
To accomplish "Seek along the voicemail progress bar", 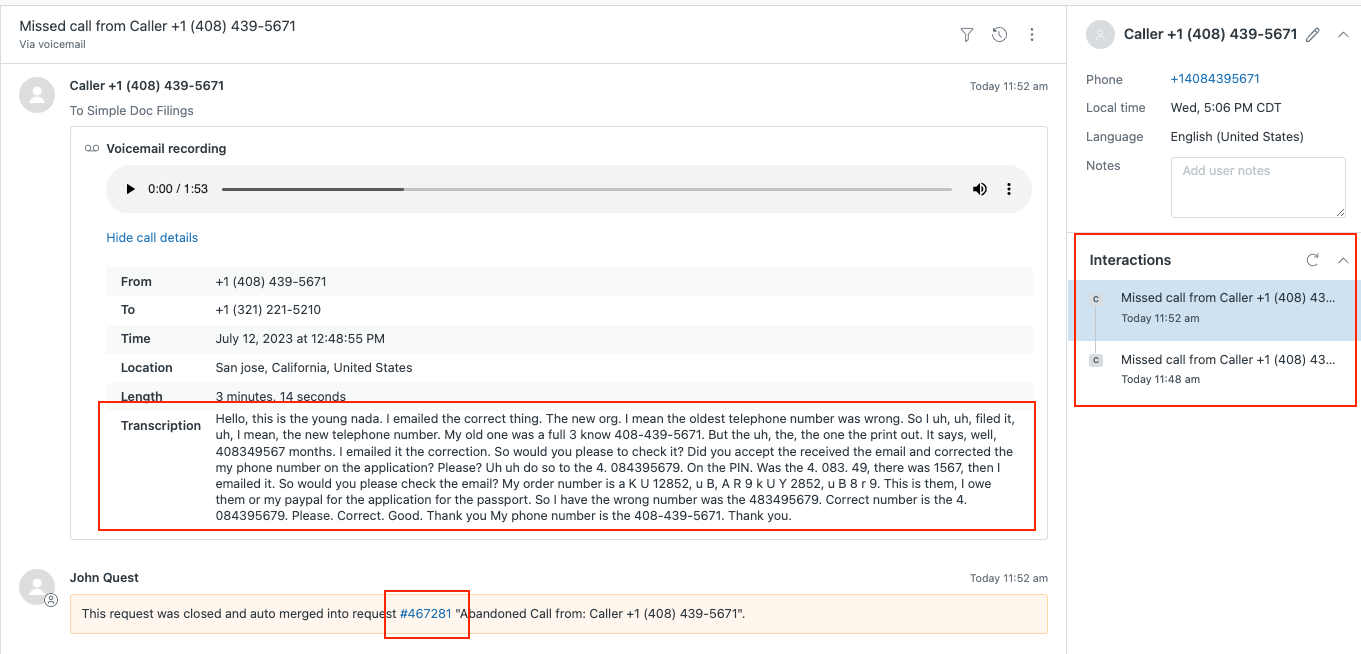I will [587, 189].
